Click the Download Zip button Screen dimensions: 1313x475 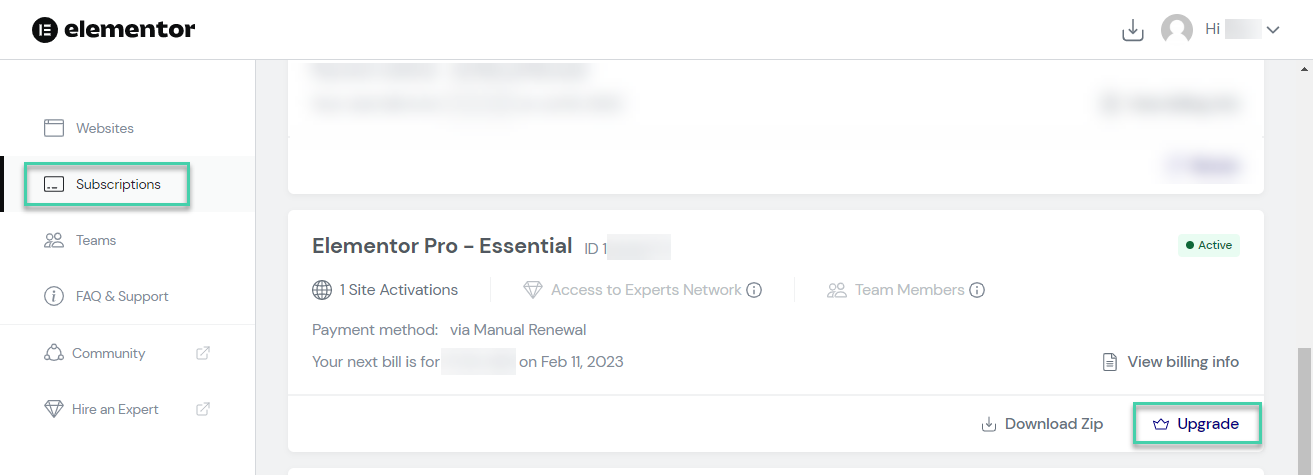(x=1042, y=424)
